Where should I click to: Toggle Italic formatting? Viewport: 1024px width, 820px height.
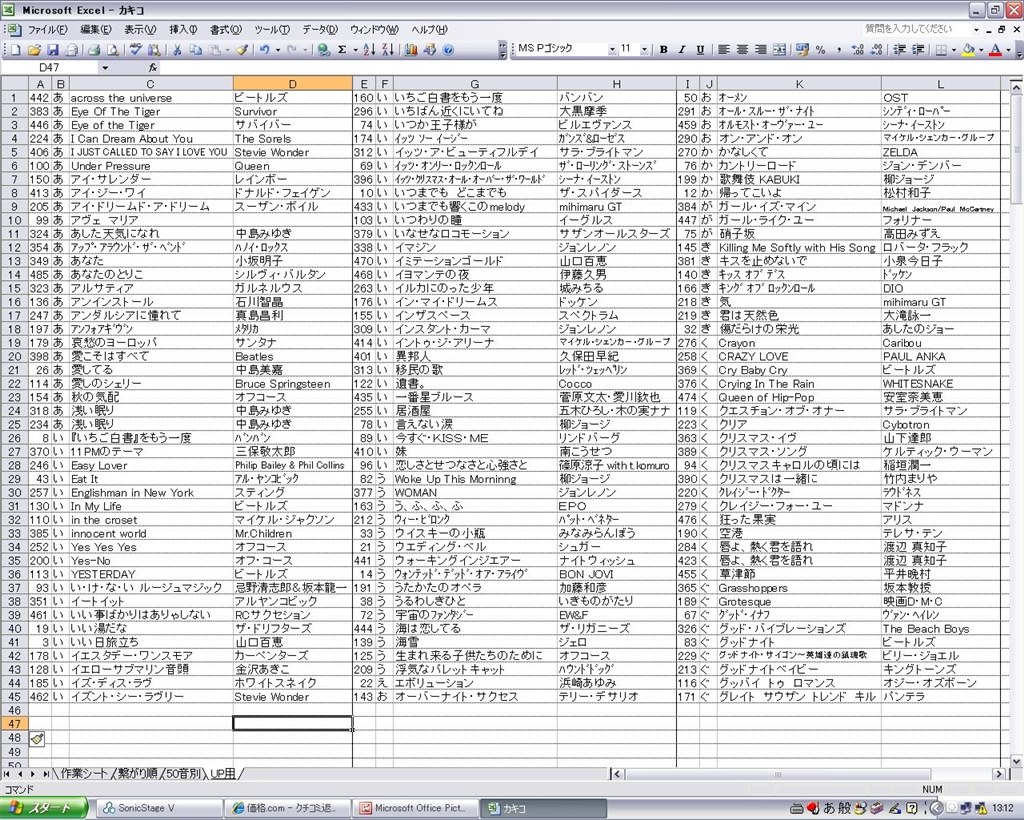coord(681,49)
